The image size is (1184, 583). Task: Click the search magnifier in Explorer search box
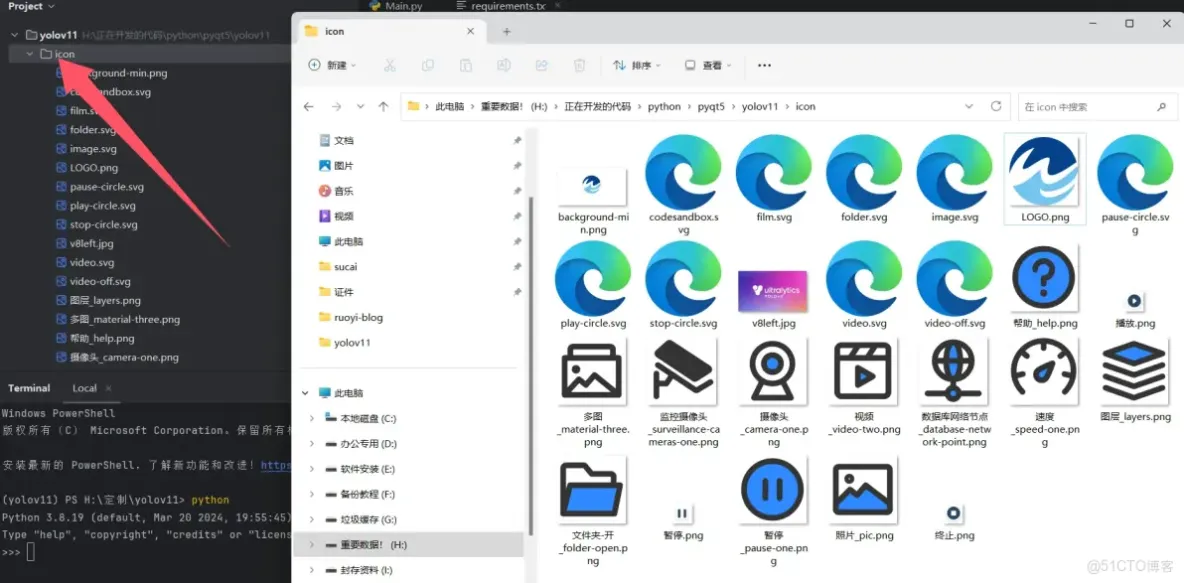coord(1161,107)
